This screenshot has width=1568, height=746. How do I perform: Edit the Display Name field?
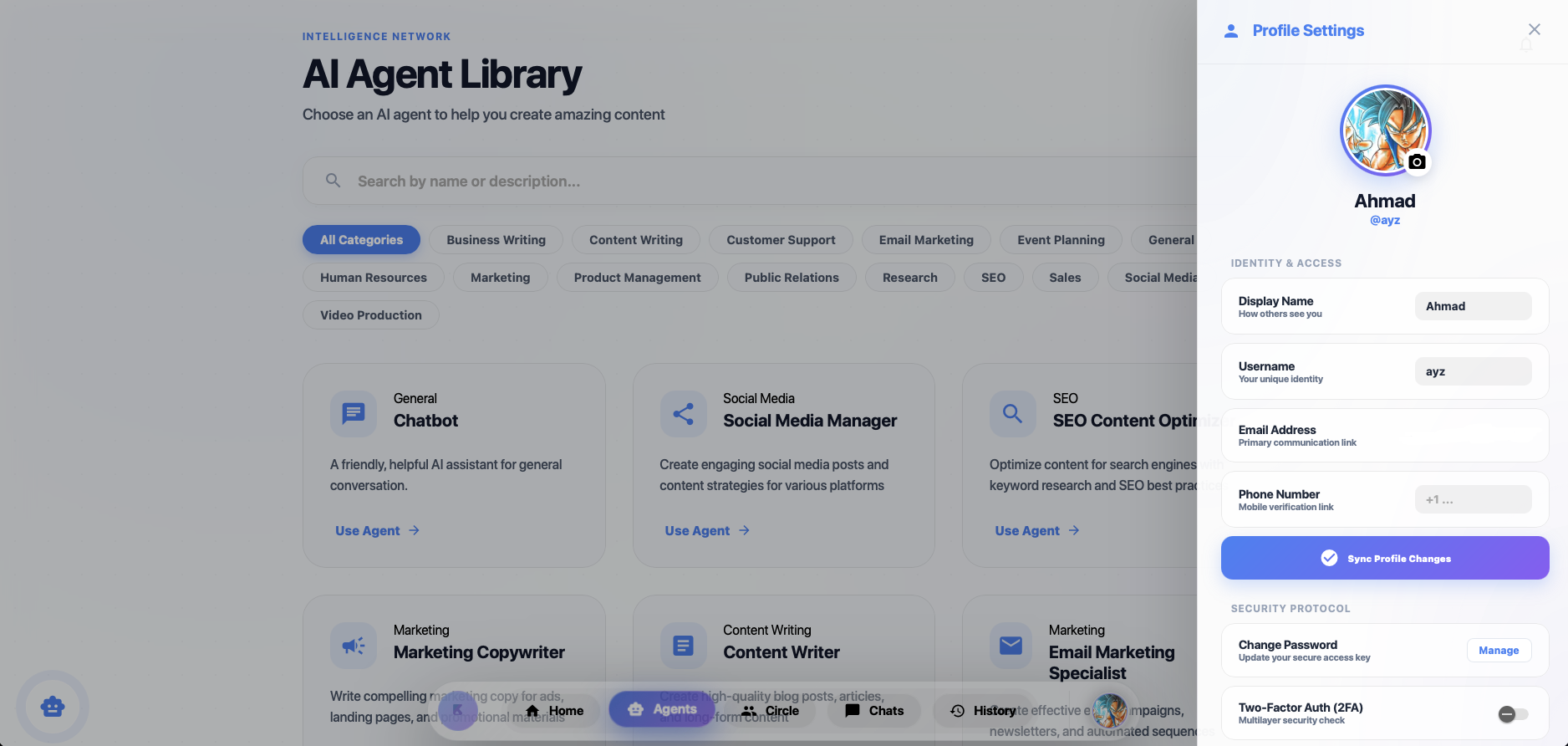[1473, 306]
